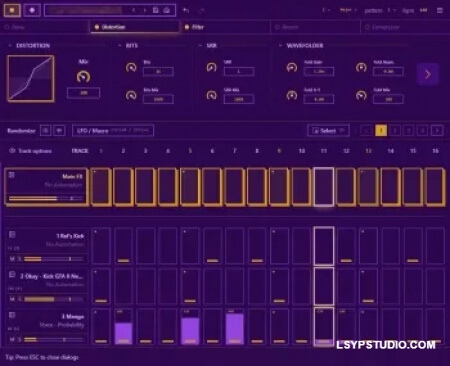The width and height of the screenshot is (450, 366).
Task: Select step page 4
Action: [x=423, y=130]
